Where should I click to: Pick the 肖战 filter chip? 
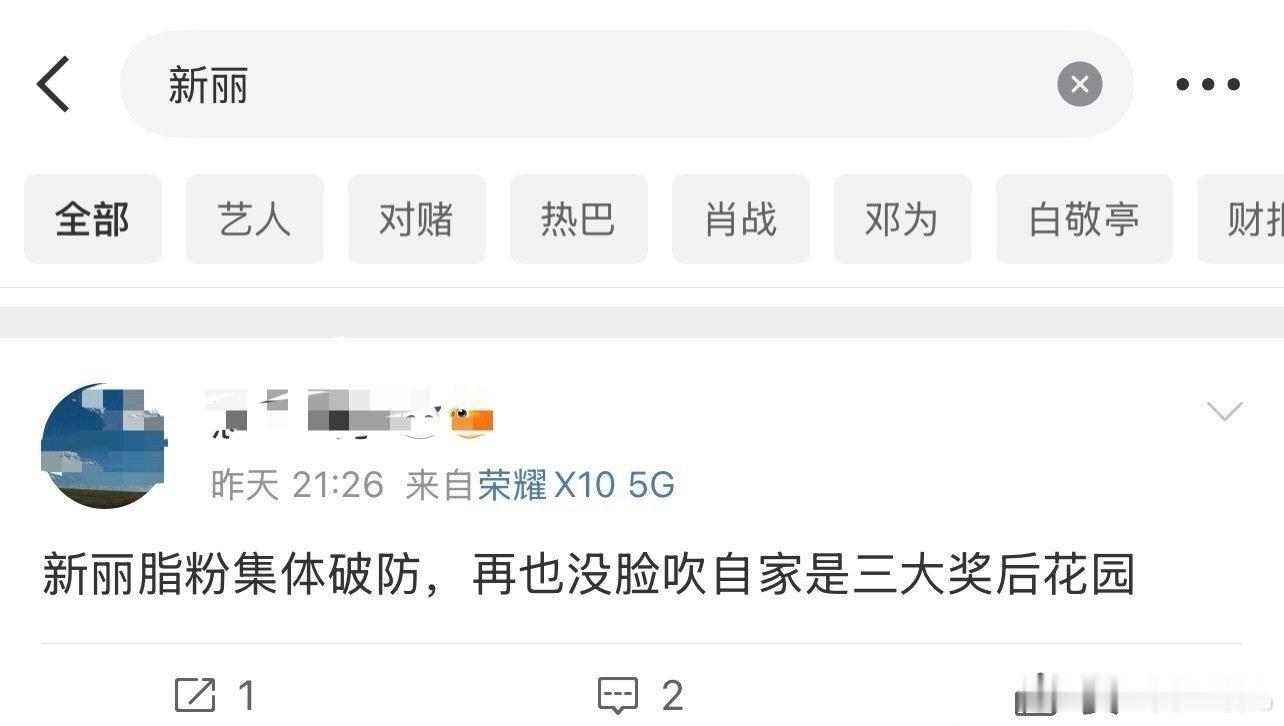741,219
